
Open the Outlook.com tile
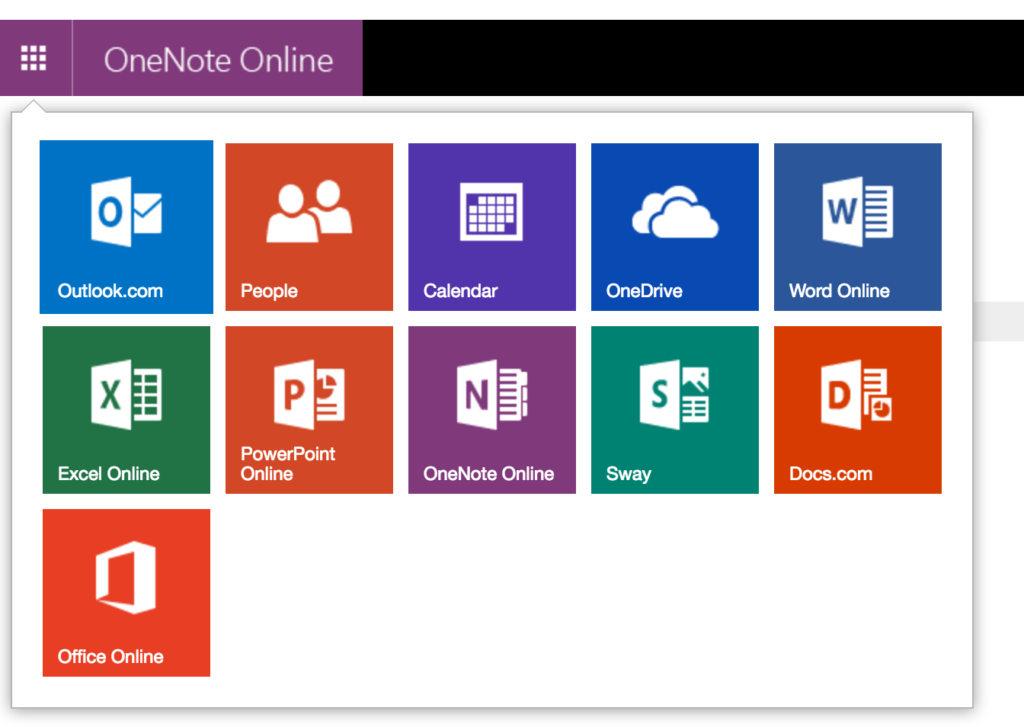126,227
